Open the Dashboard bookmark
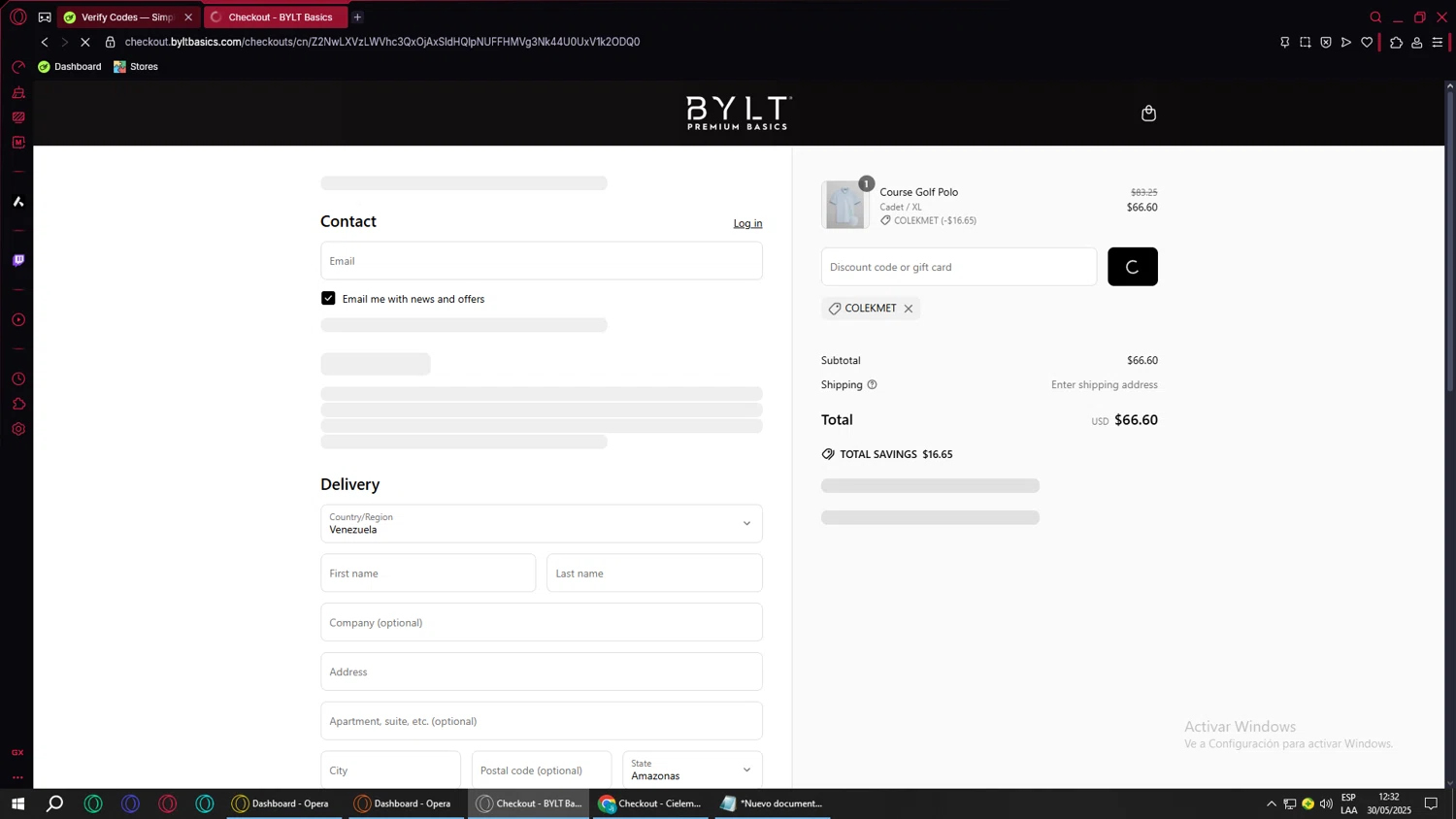This screenshot has width=1456, height=819. click(x=69, y=66)
